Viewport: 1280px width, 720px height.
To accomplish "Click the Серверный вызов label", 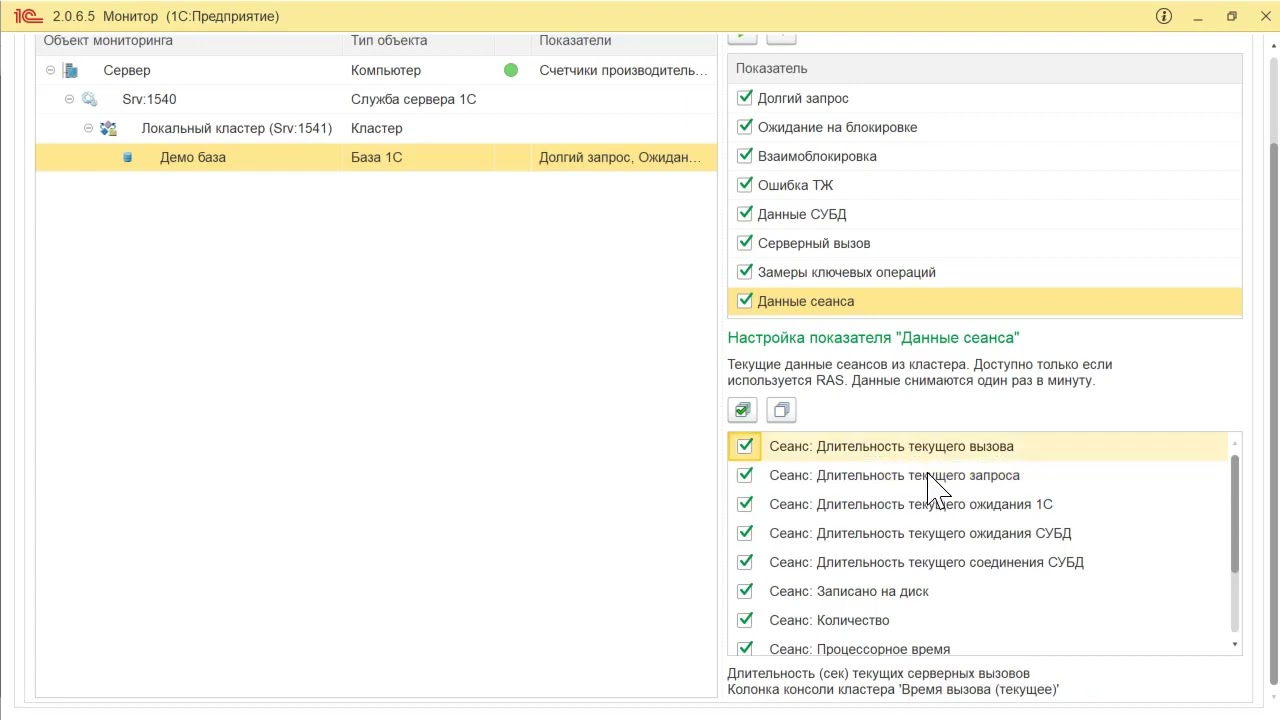I will (x=814, y=243).
